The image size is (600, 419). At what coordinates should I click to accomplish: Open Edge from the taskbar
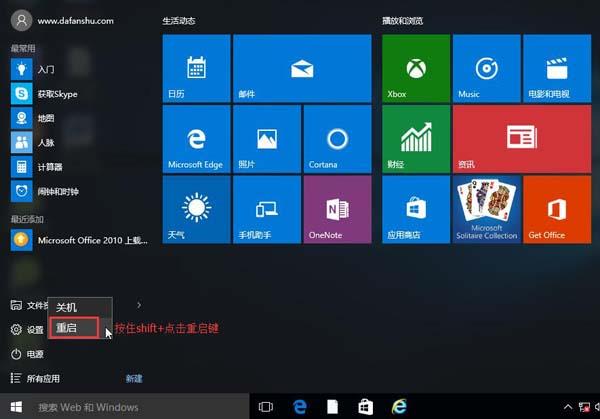(x=299, y=407)
